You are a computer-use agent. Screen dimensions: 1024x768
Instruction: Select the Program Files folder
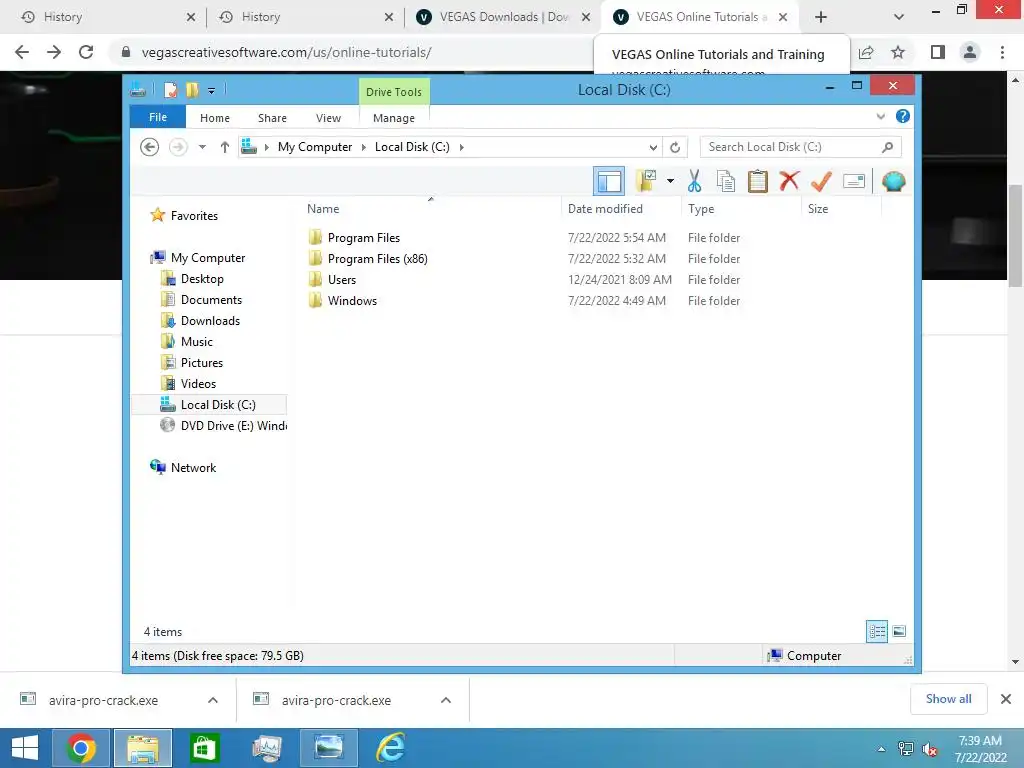(x=364, y=238)
